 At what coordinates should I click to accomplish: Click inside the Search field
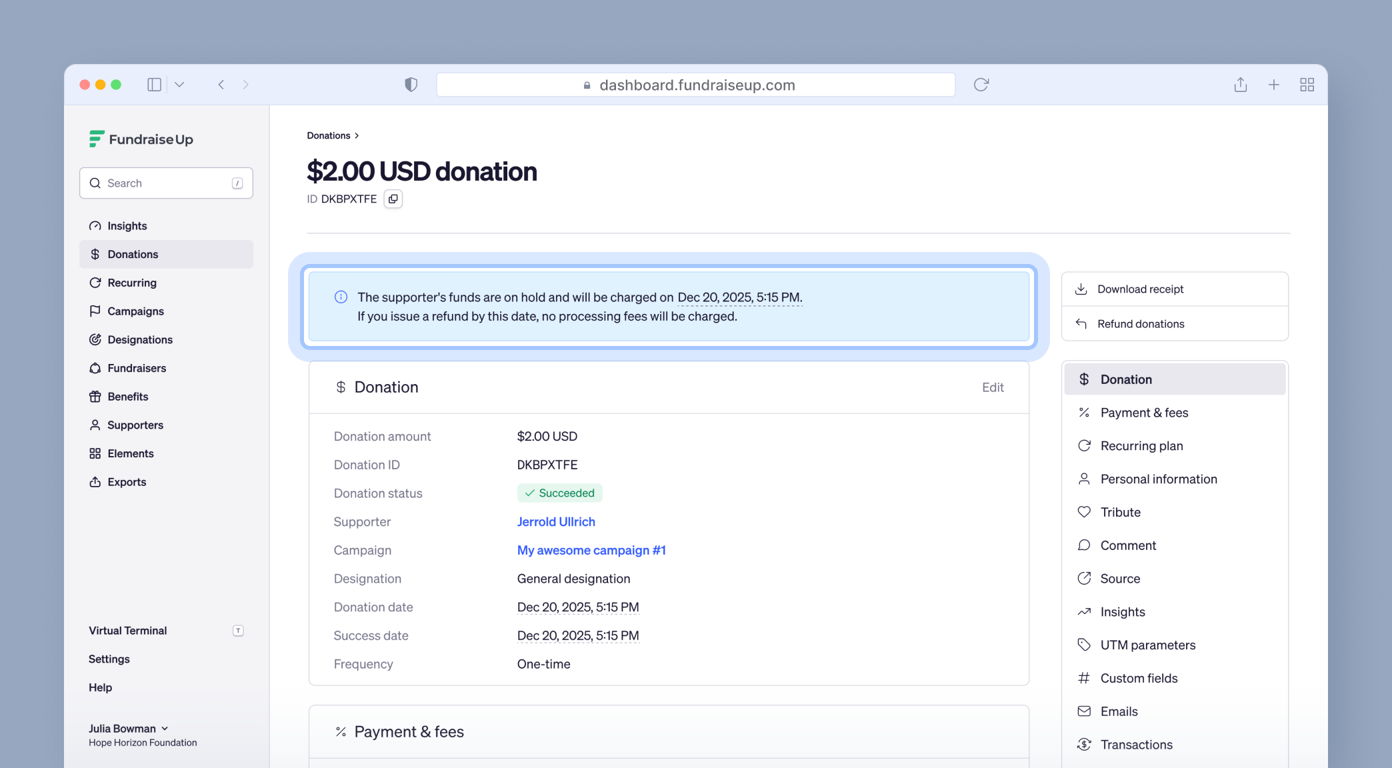click(165, 183)
